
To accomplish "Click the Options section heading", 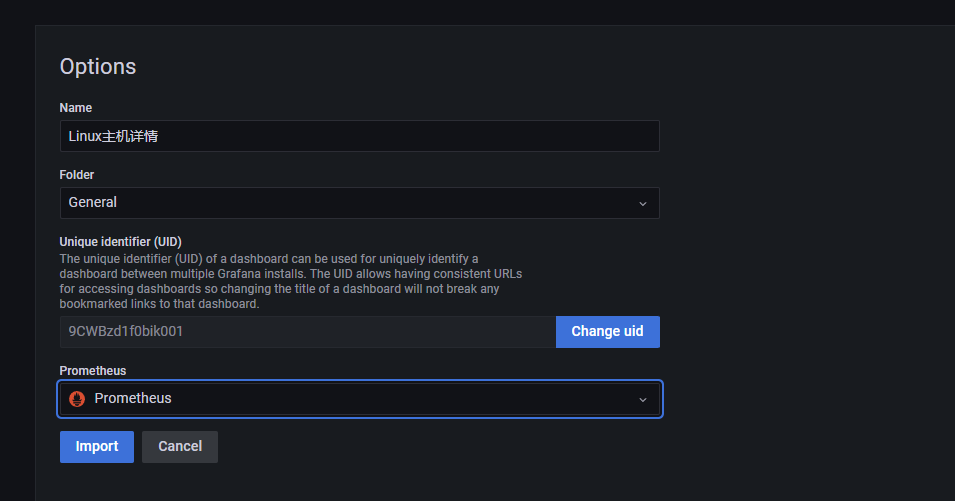I will click(x=97, y=66).
